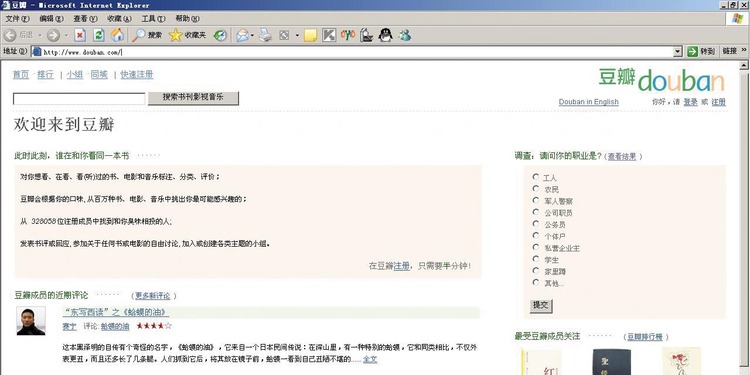Click the yellow note toolbar icon
This screenshot has height=375, width=750.
click(310, 35)
